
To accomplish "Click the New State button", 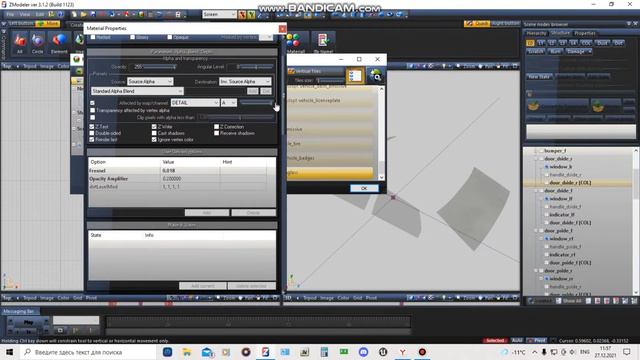I will point(539,76).
